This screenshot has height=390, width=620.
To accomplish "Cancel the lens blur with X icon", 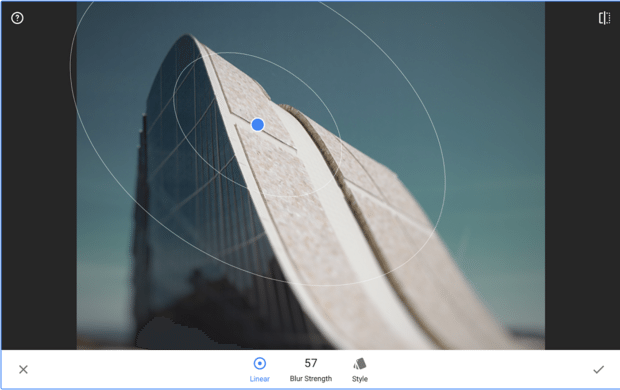I will [23, 369].
